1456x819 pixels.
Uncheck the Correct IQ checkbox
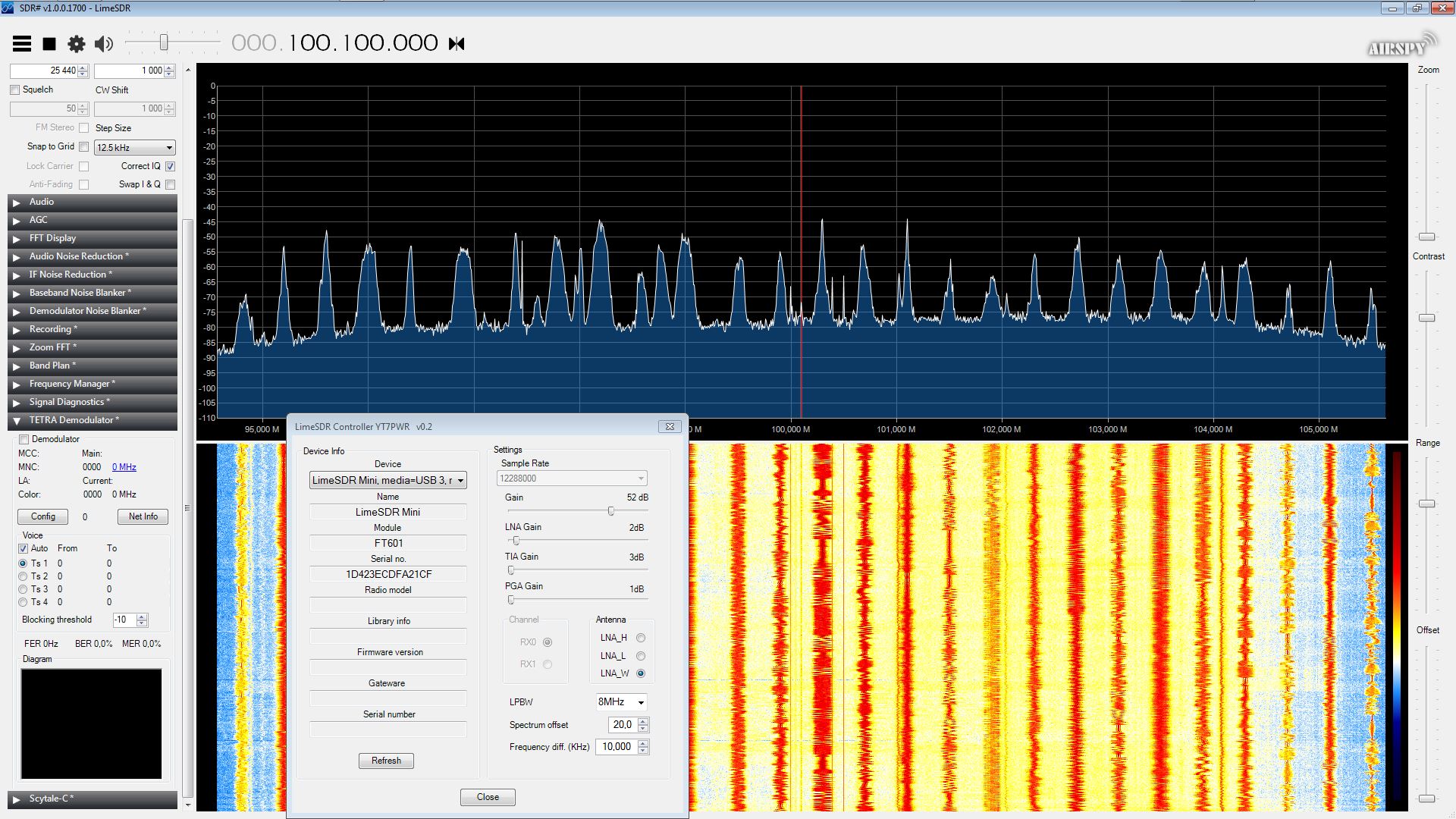tap(170, 166)
